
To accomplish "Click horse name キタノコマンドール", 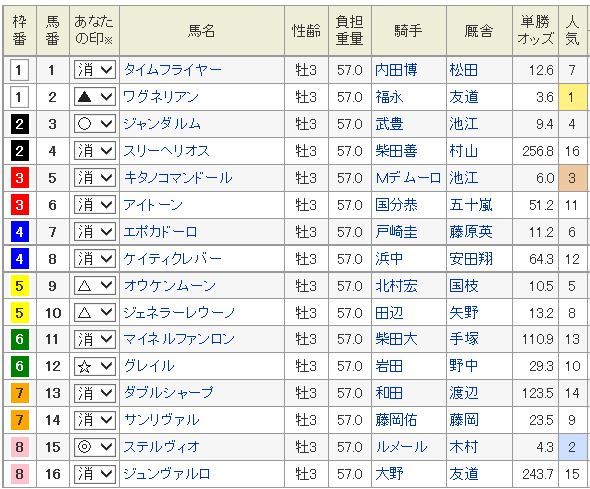I will [178, 178].
